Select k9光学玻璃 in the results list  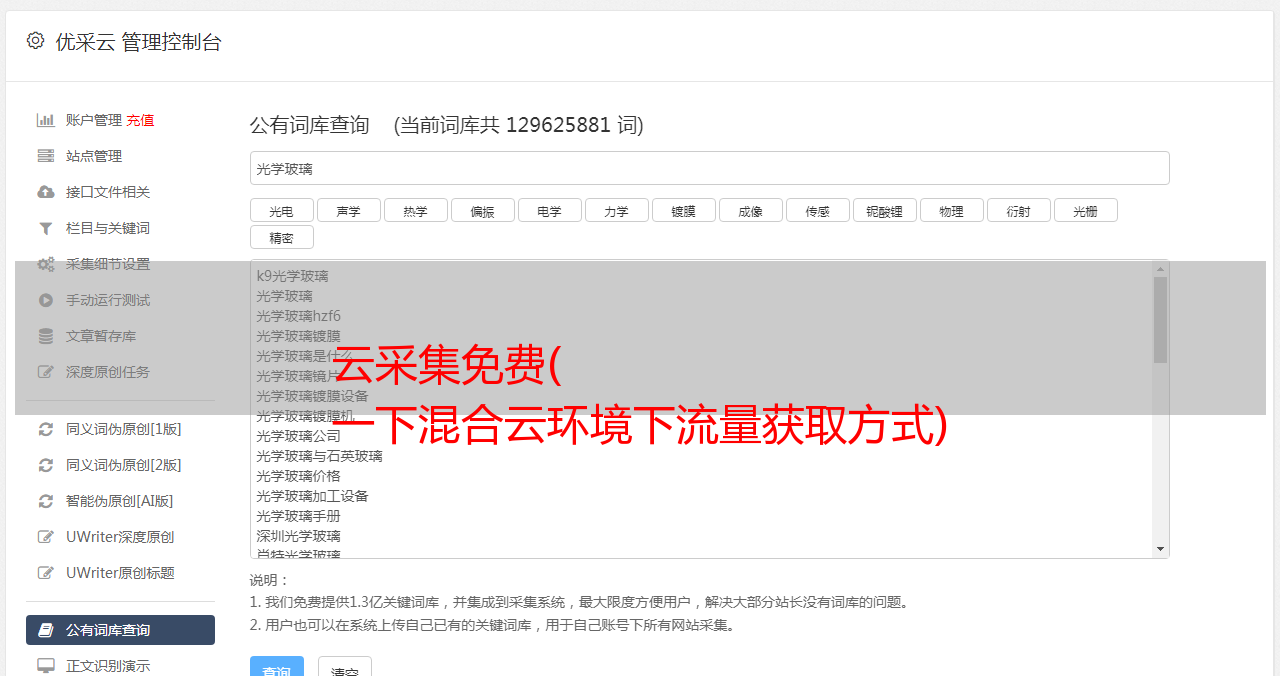pyautogui.click(x=292, y=276)
